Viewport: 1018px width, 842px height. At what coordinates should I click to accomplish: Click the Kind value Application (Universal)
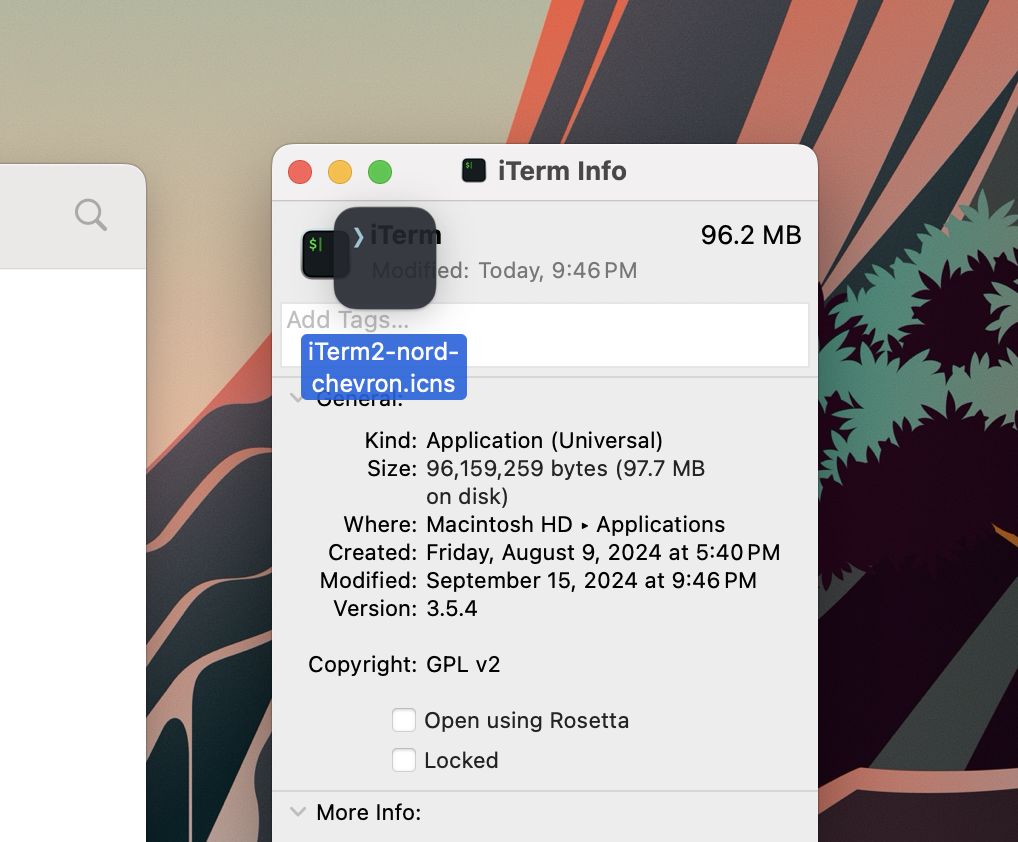point(544,440)
